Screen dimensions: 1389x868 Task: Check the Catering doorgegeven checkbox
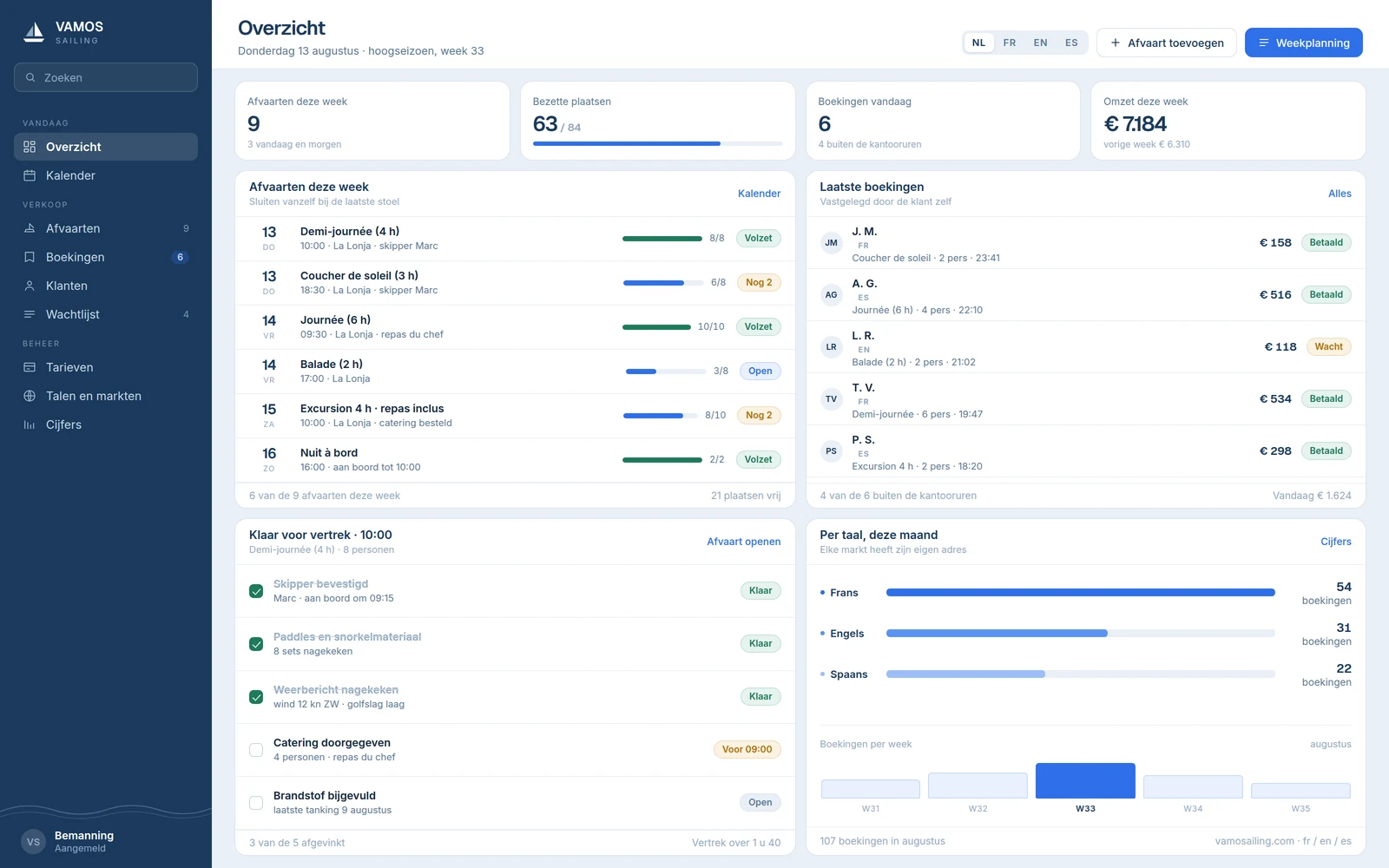click(x=256, y=750)
